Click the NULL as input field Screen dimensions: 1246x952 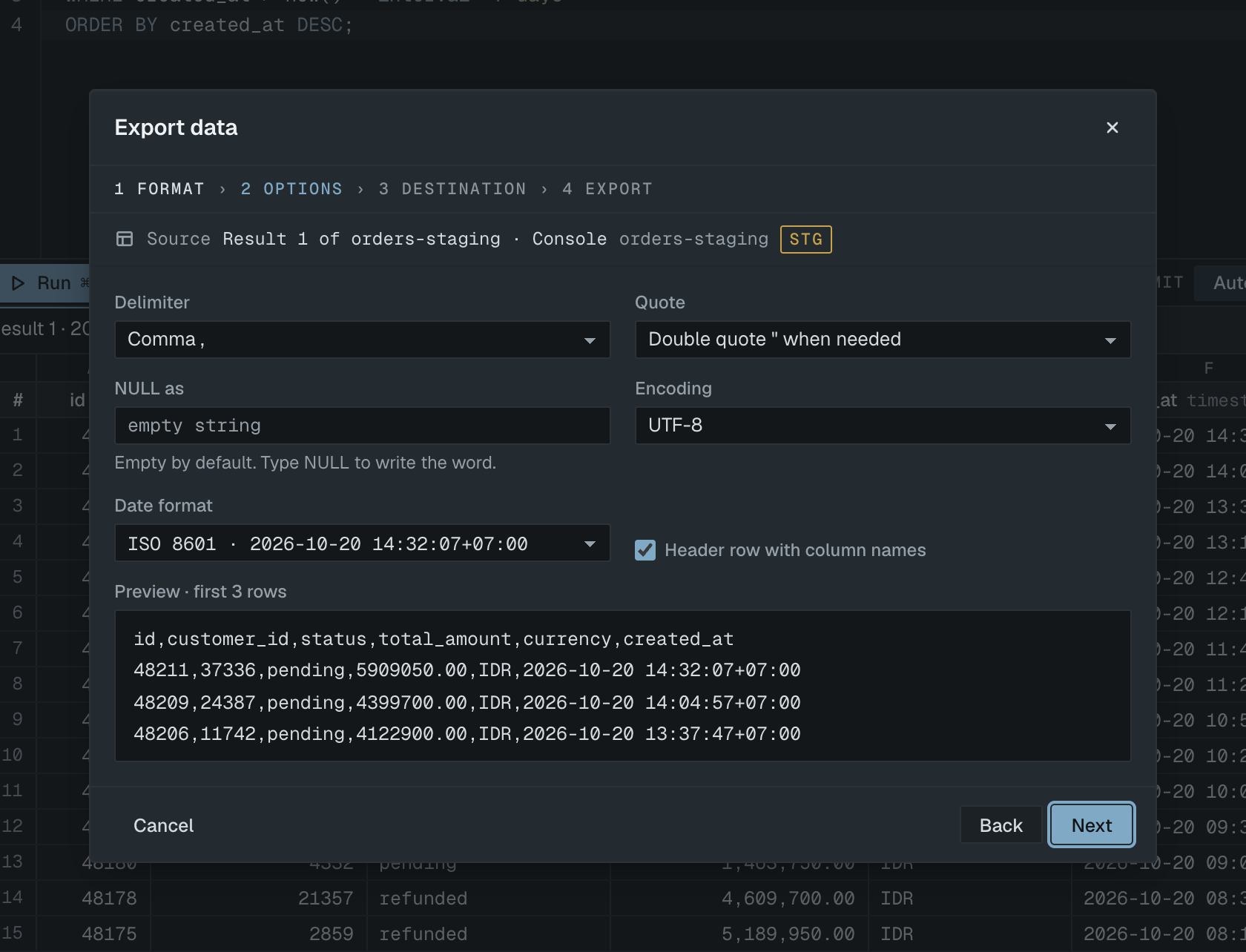coord(362,426)
